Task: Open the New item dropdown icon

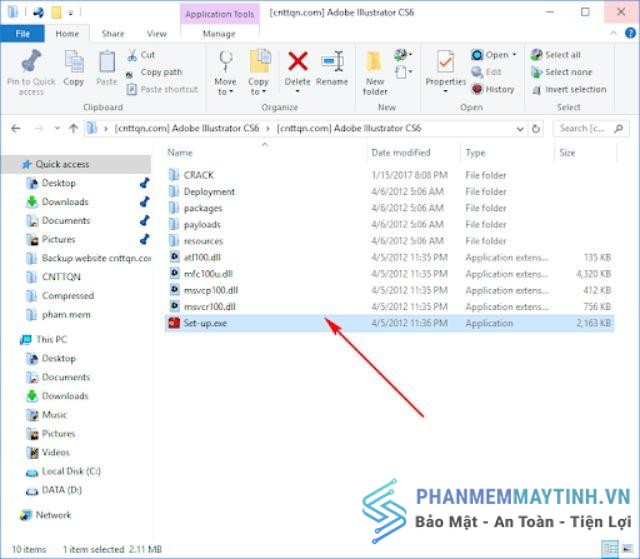Action: pos(403,54)
